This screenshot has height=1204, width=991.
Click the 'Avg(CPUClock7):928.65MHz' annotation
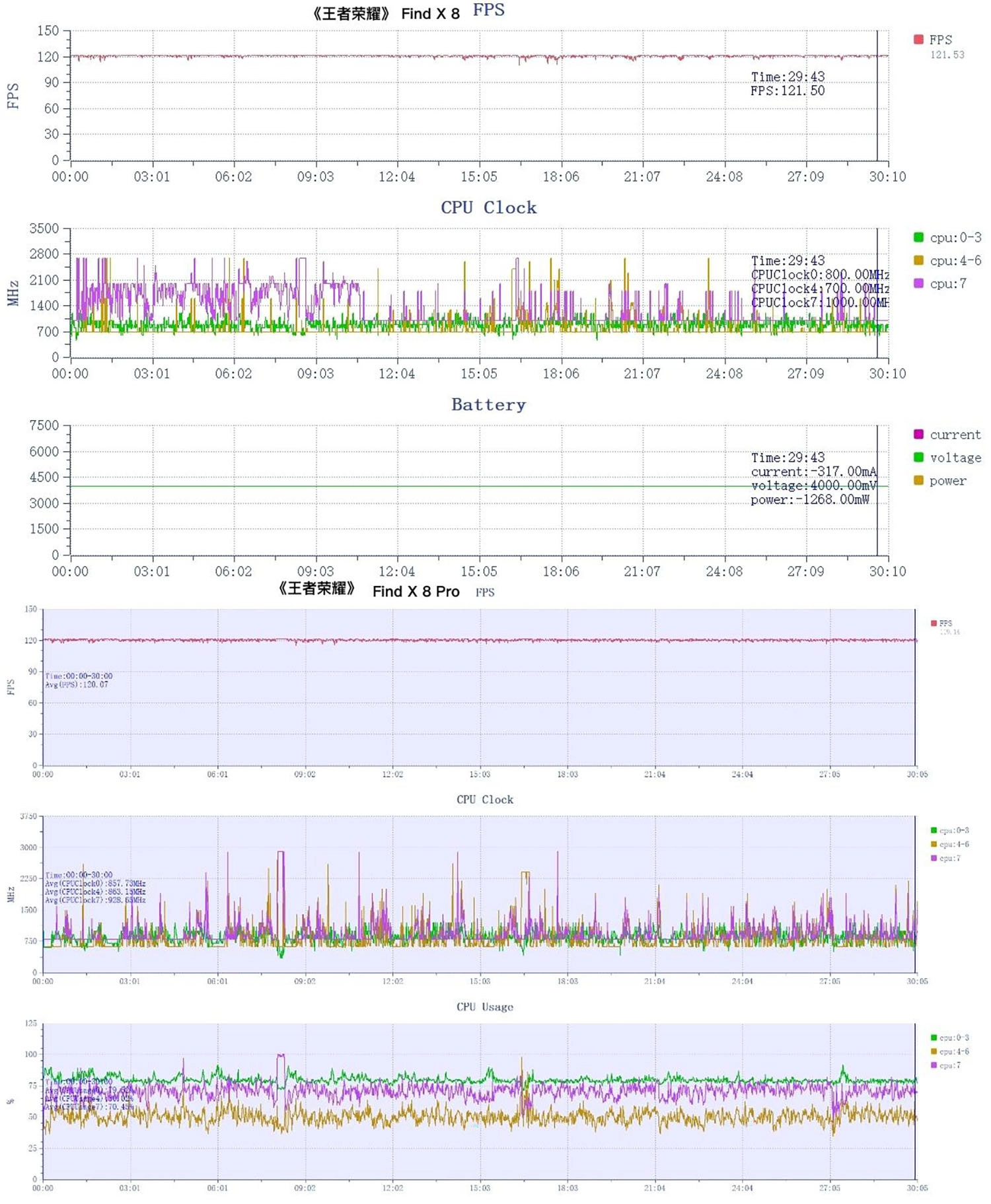point(95,900)
